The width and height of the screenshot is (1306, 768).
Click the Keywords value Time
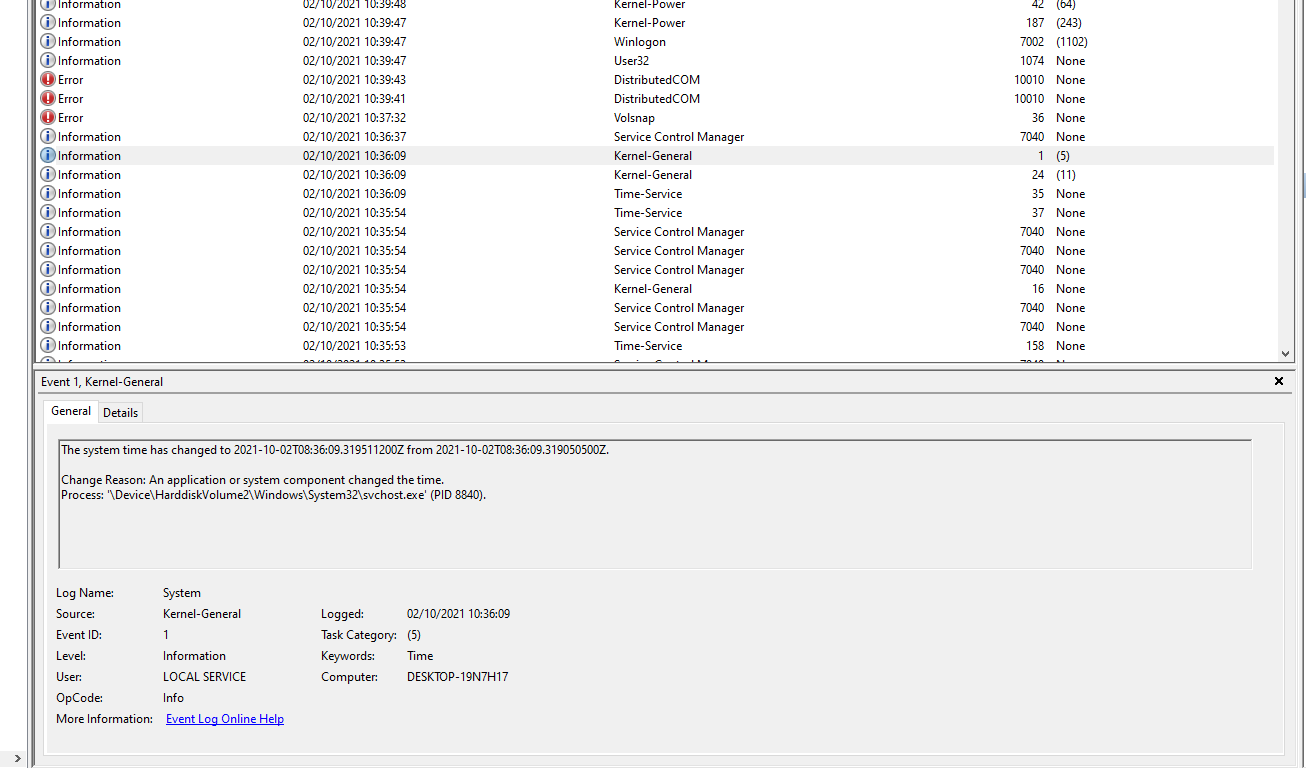pyautogui.click(x=420, y=656)
